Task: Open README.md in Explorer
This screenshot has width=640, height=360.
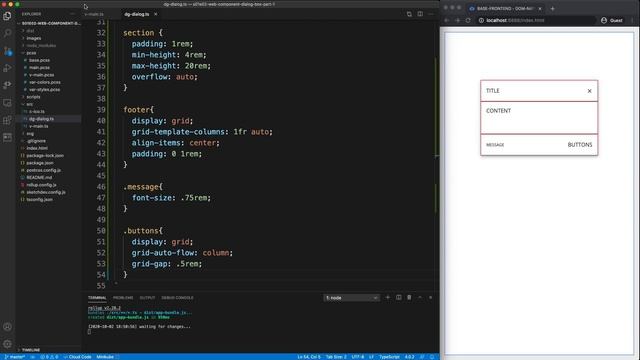Action: point(39,178)
